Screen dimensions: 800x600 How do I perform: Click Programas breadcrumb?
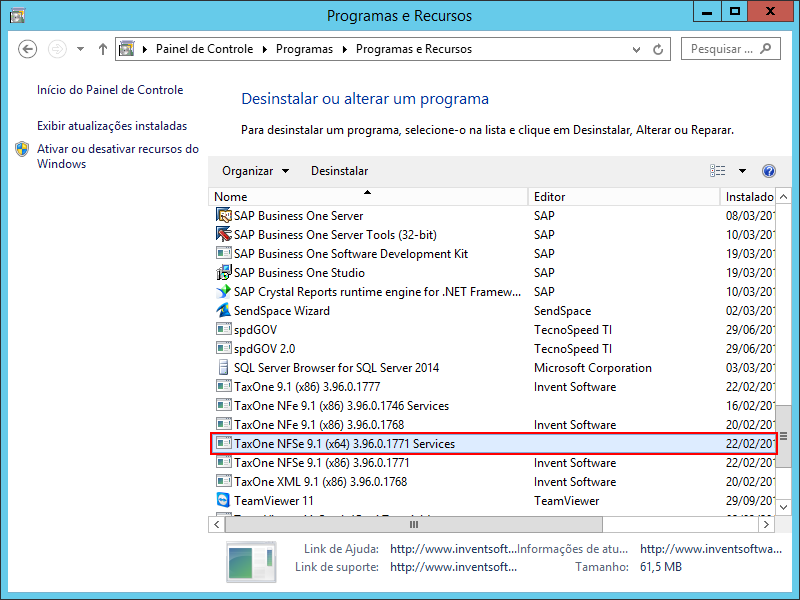304,49
